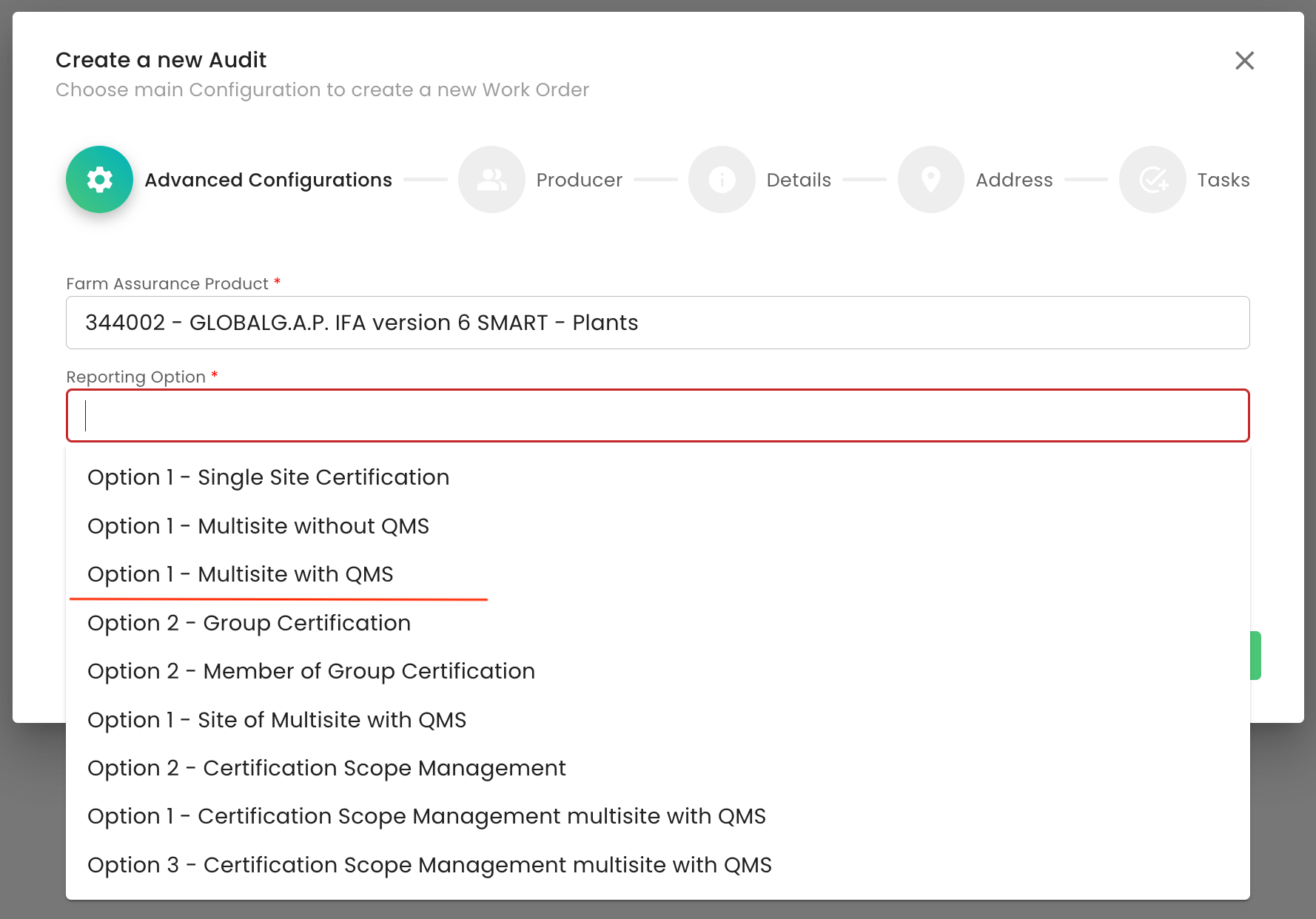The width and height of the screenshot is (1316, 919).
Task: Go to the Details step label
Action: point(799,180)
